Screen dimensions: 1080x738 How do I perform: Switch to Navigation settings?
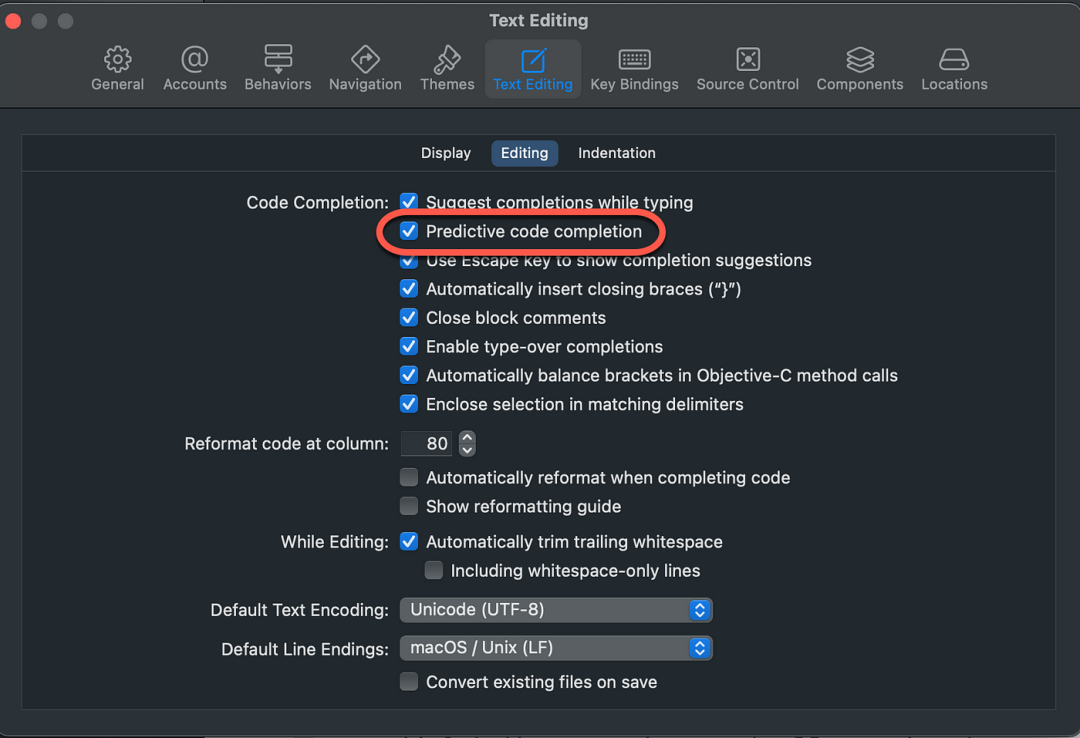(x=365, y=67)
